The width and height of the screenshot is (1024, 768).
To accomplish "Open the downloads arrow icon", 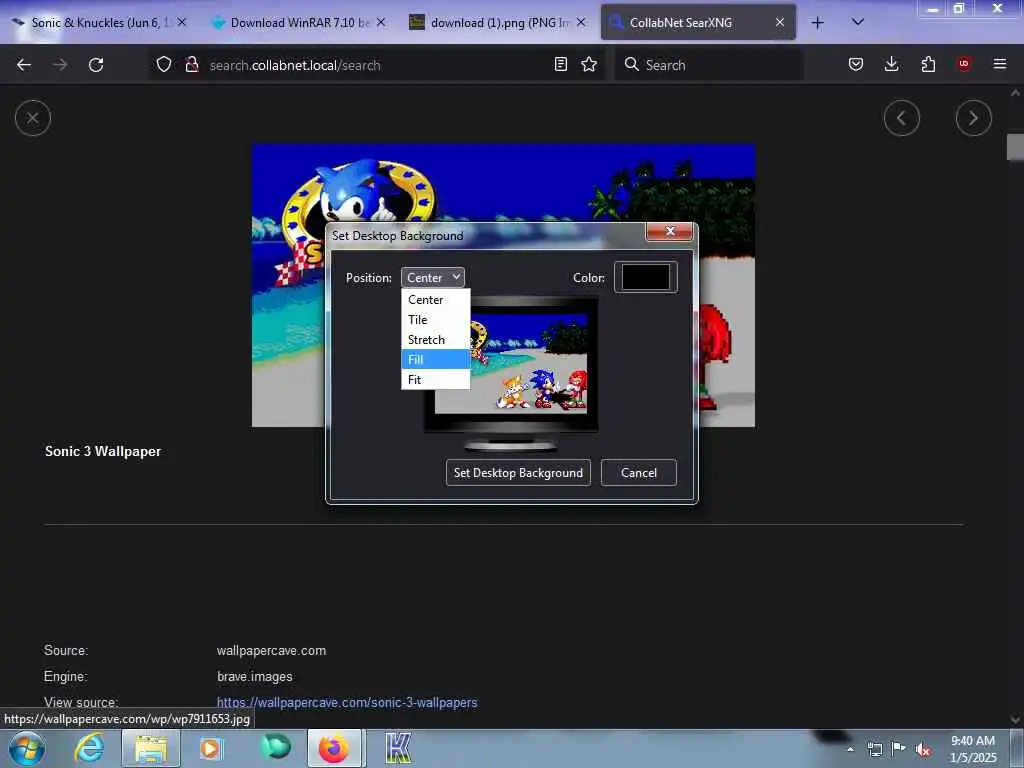I will pos(891,64).
